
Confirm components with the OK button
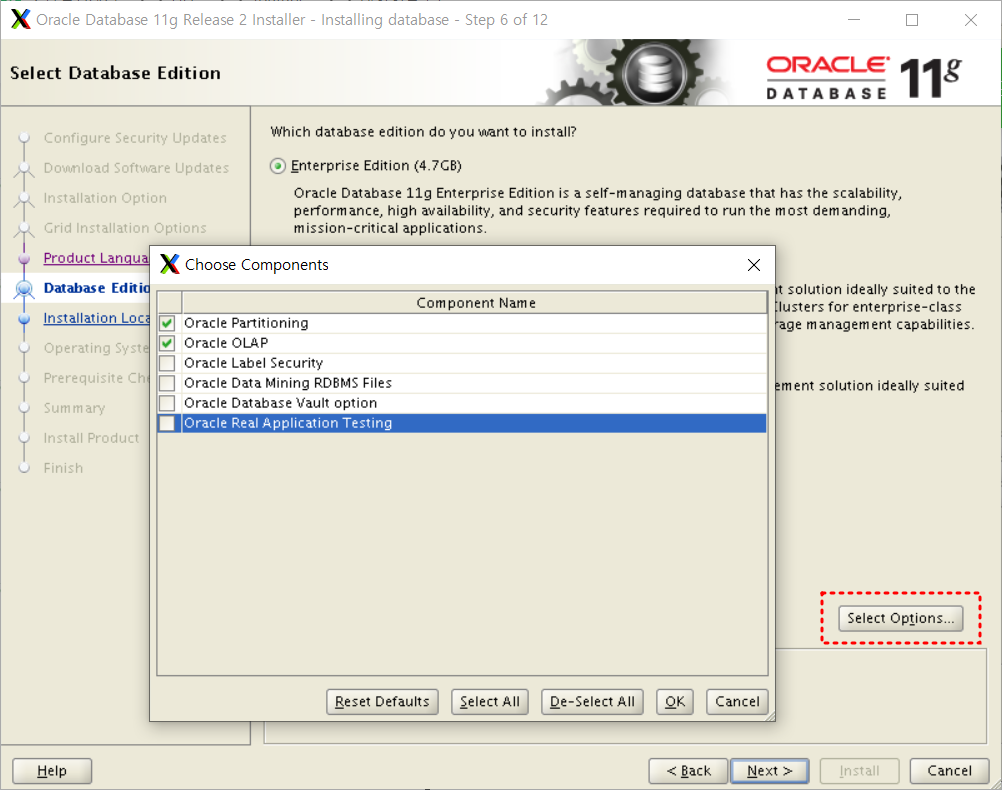pos(675,702)
